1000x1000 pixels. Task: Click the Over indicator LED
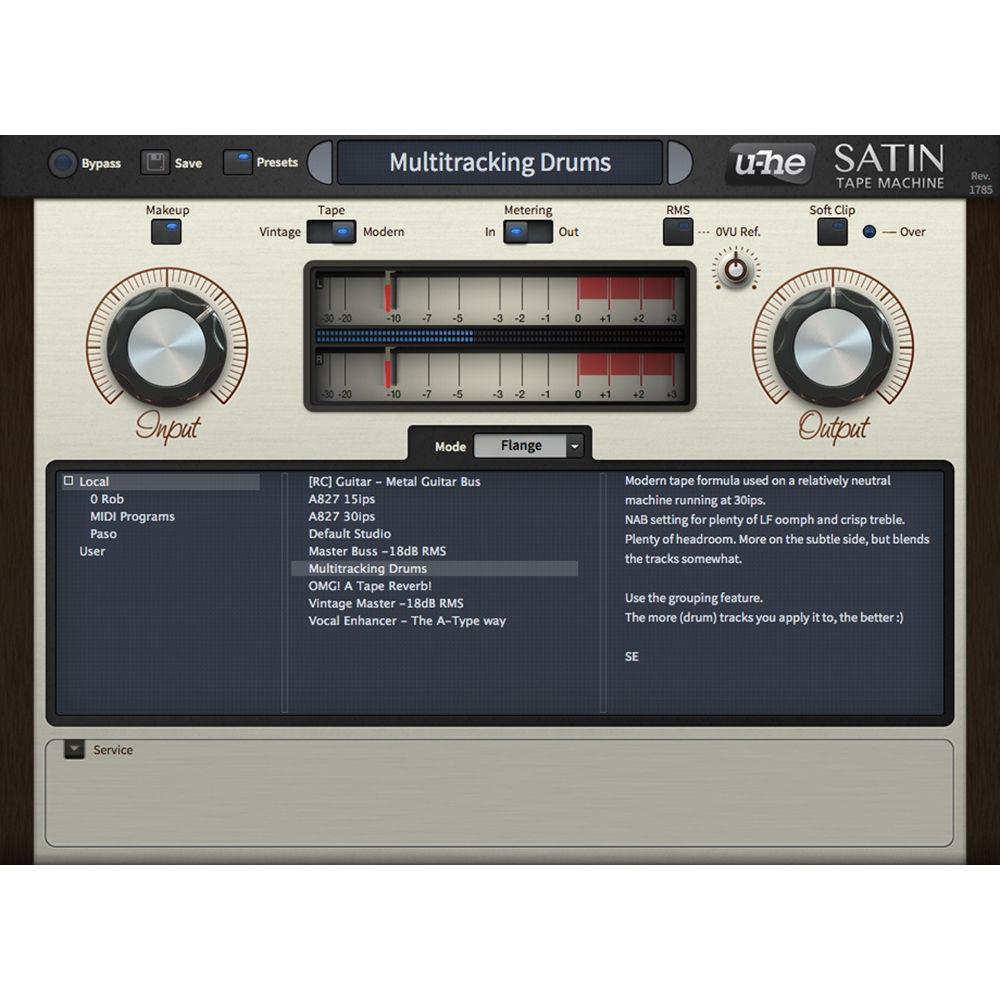(866, 232)
